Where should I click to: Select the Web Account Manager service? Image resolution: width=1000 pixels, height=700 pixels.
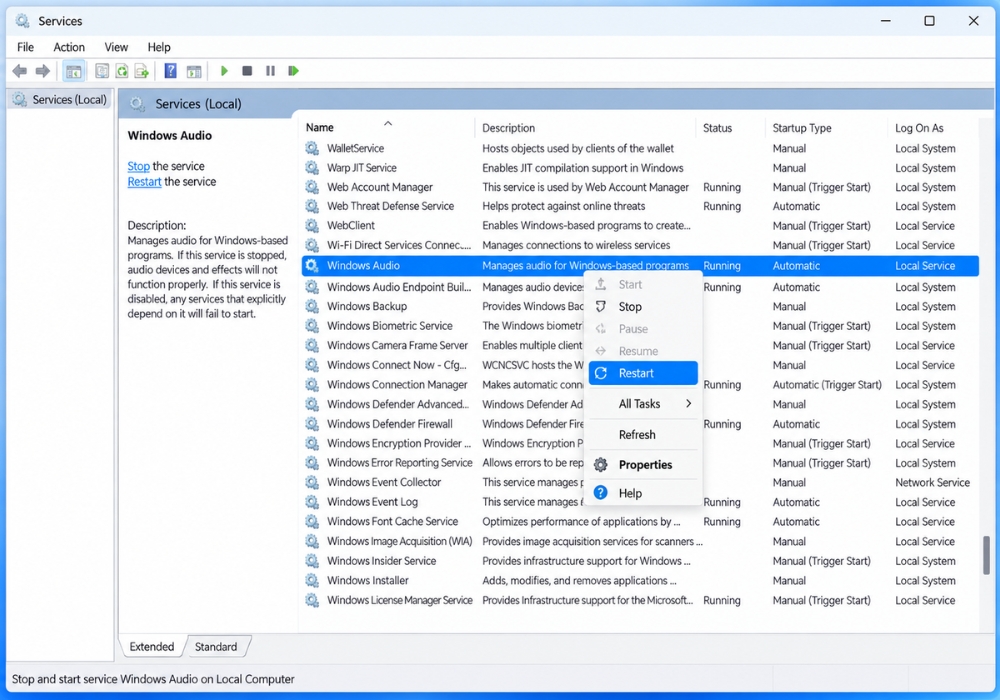640,187
